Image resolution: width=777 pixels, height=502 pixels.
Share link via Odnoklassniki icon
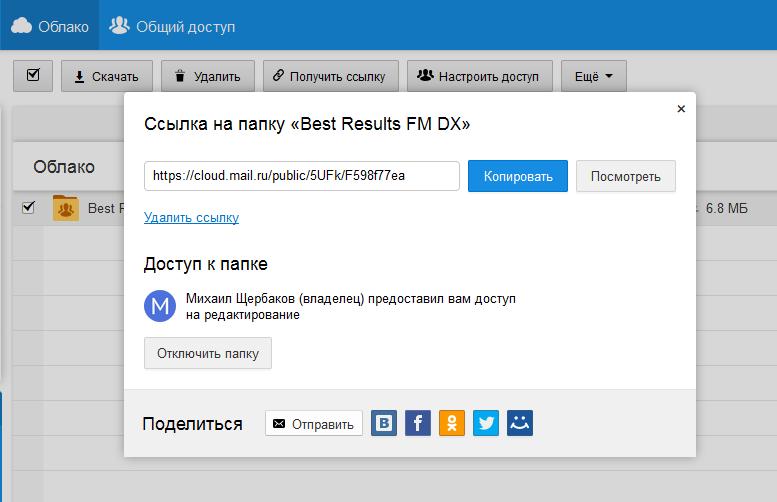(x=452, y=423)
